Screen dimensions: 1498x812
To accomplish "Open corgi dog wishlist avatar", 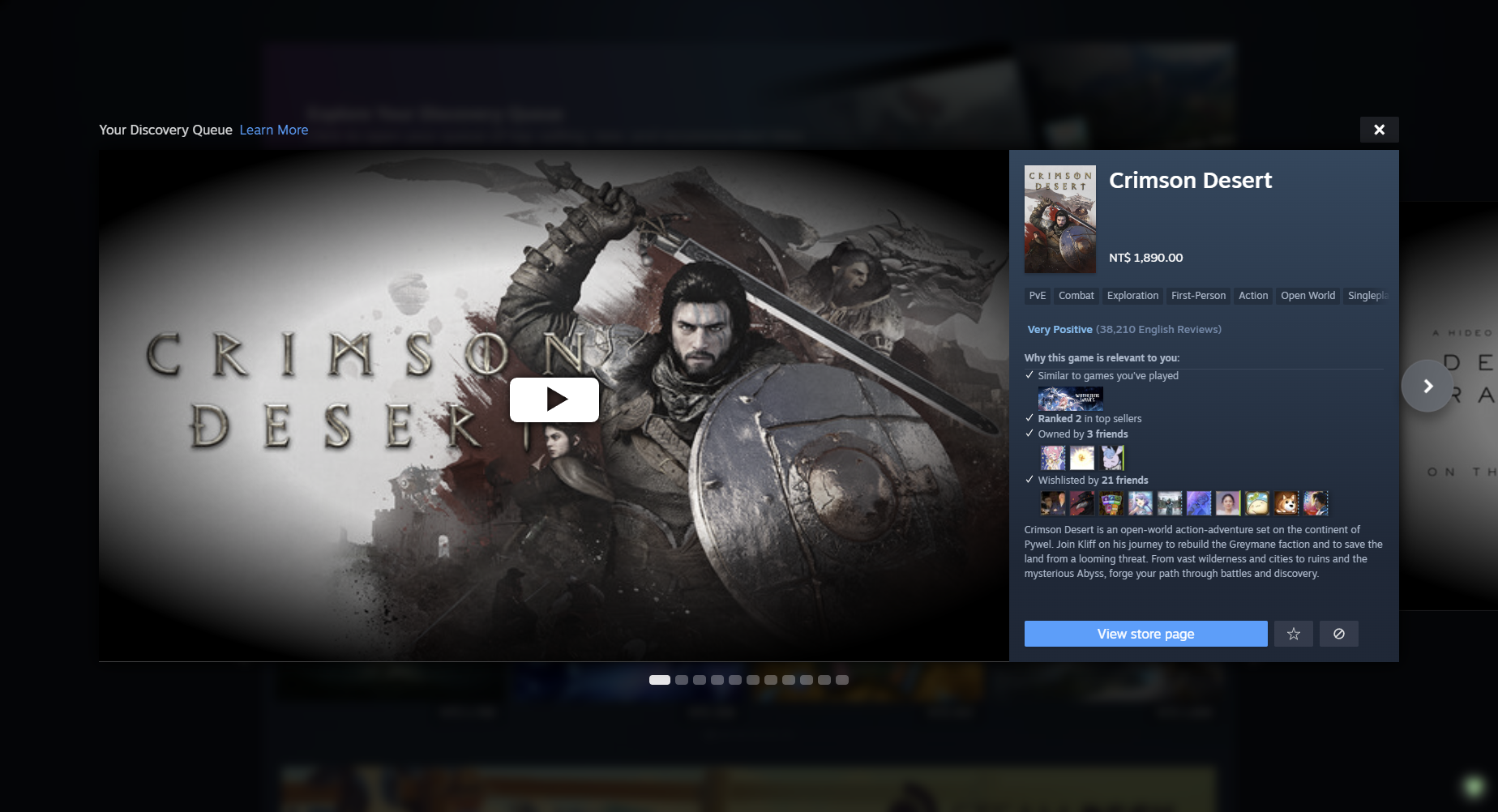I will pyautogui.click(x=1286, y=503).
